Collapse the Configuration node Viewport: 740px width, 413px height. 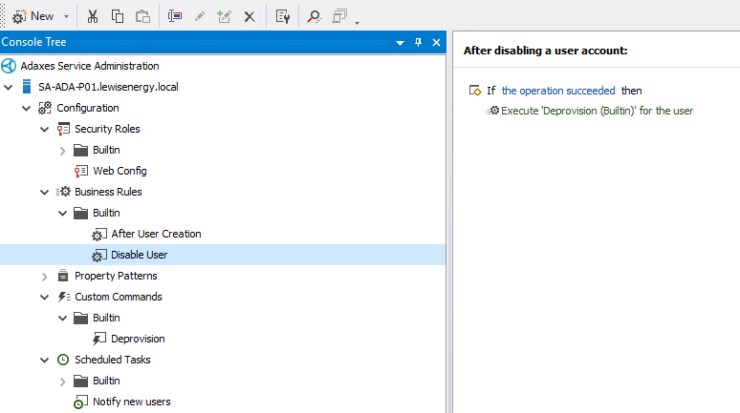[x=26, y=109]
